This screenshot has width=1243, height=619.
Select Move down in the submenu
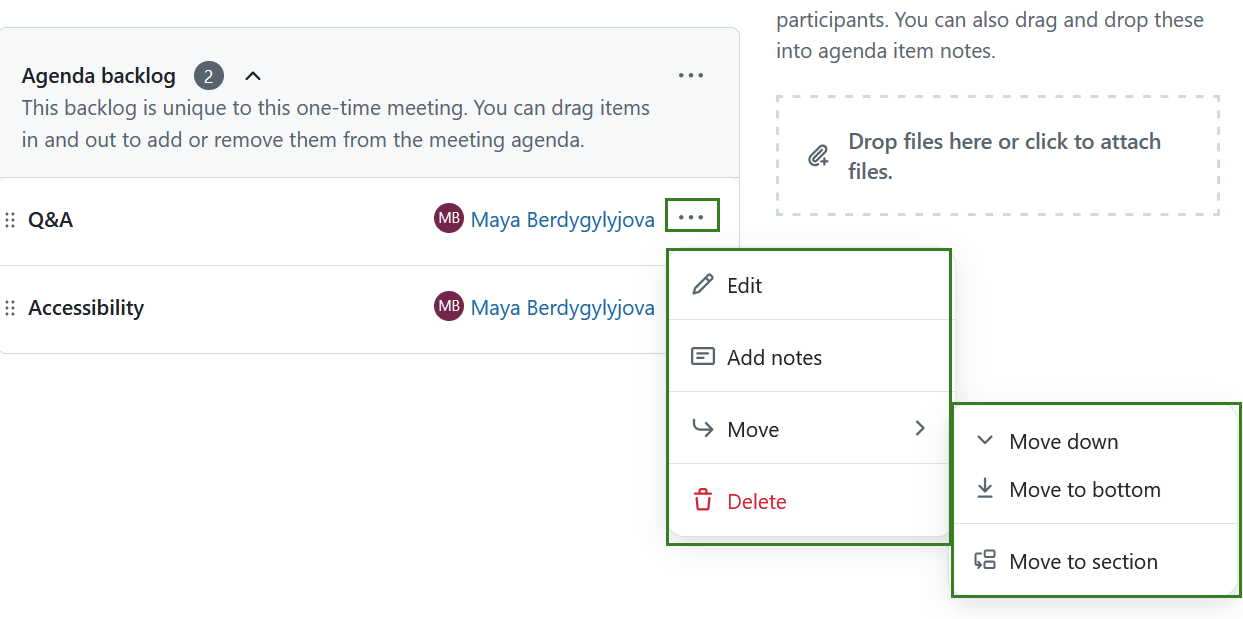point(1065,440)
